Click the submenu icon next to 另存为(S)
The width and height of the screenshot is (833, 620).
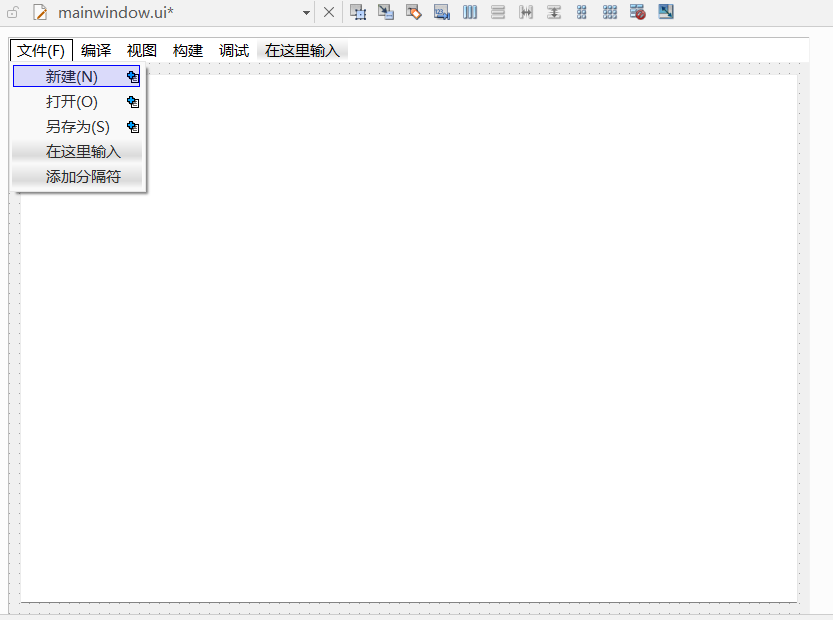(x=133, y=127)
